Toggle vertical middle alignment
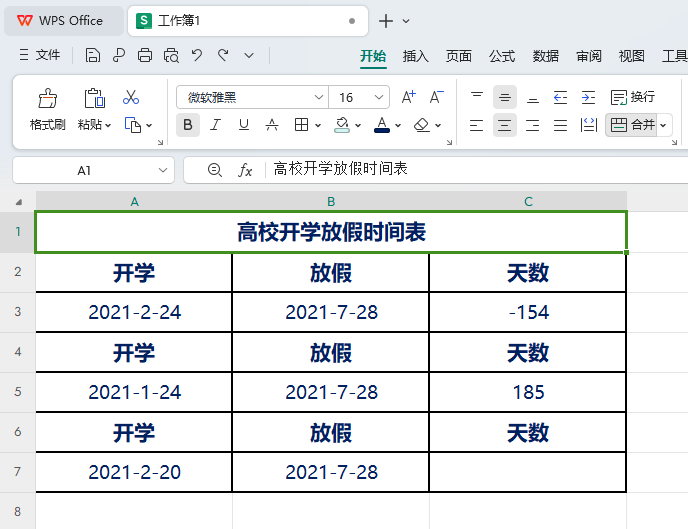688x529 pixels. [505, 97]
